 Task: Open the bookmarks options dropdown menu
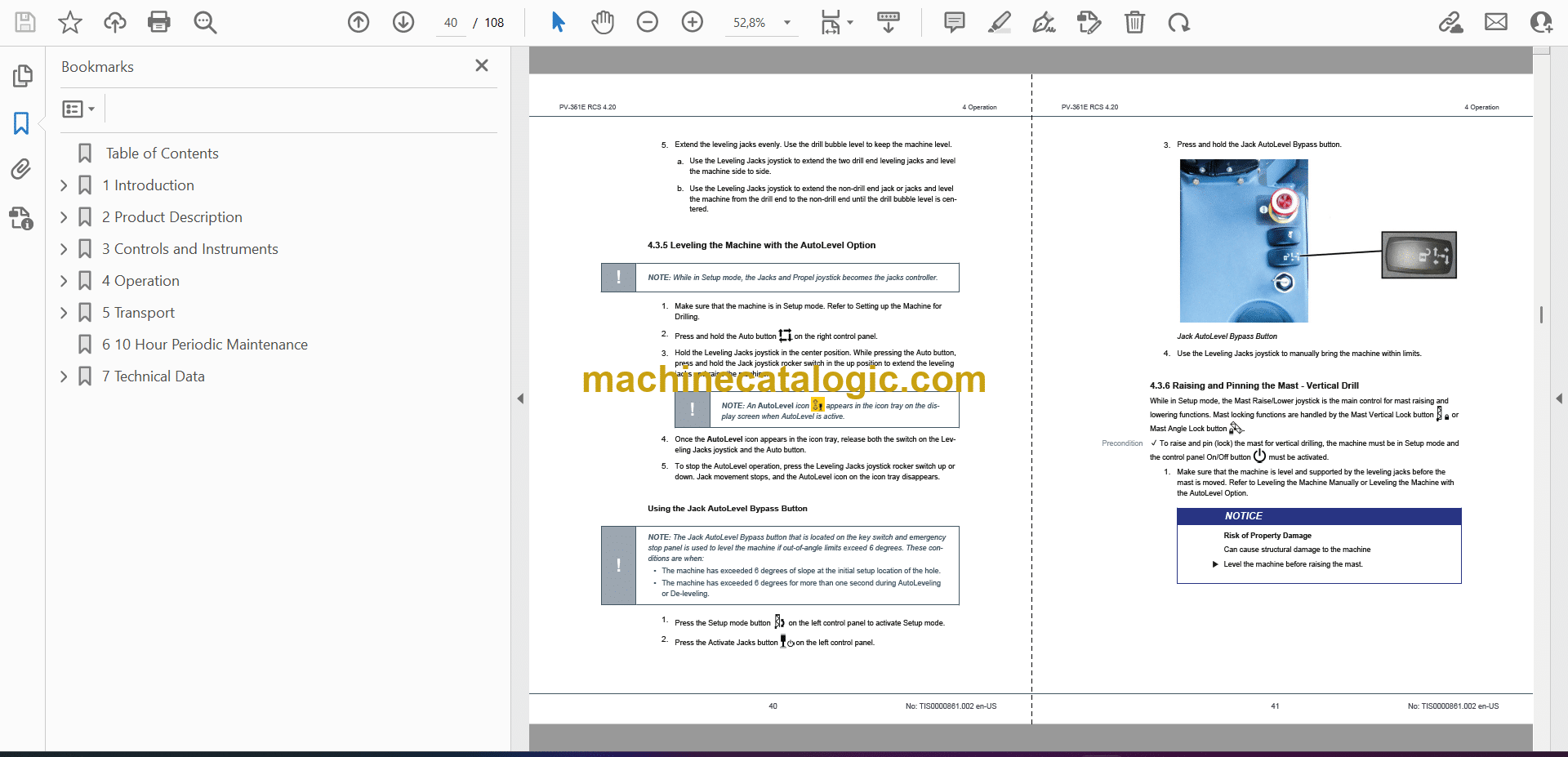79,109
